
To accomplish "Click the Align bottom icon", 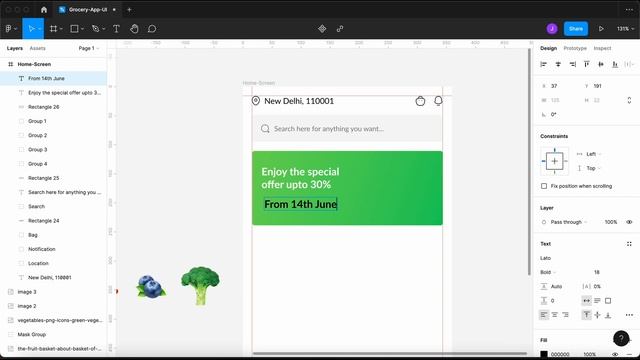I will pos(615,64).
